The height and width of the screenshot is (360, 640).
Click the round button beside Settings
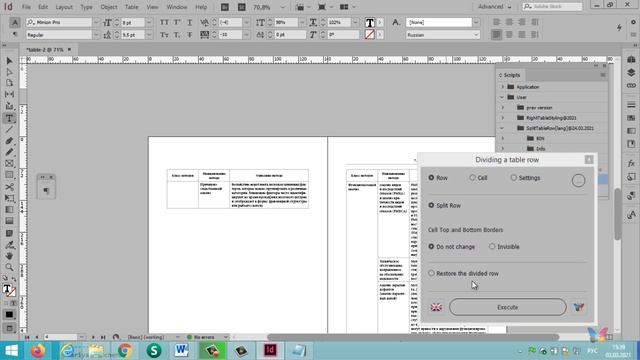point(578,180)
